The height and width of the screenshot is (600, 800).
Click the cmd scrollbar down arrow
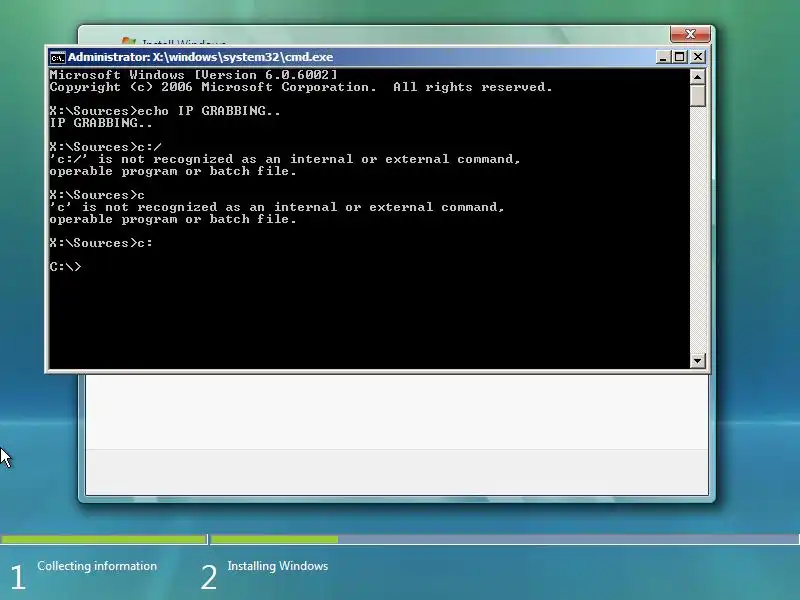[x=697, y=361]
